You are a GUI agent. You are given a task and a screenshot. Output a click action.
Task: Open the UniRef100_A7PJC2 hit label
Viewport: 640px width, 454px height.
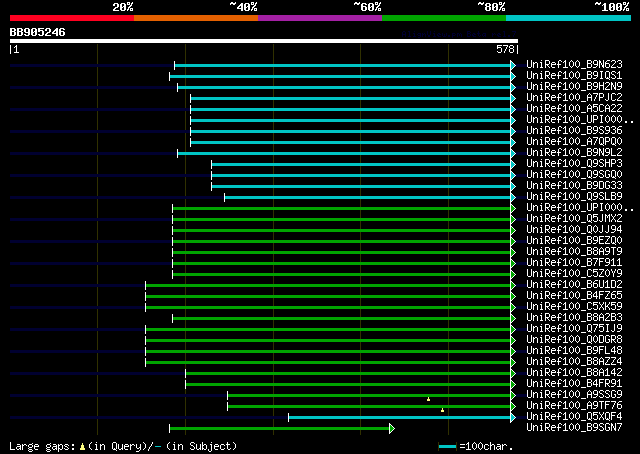(574, 98)
